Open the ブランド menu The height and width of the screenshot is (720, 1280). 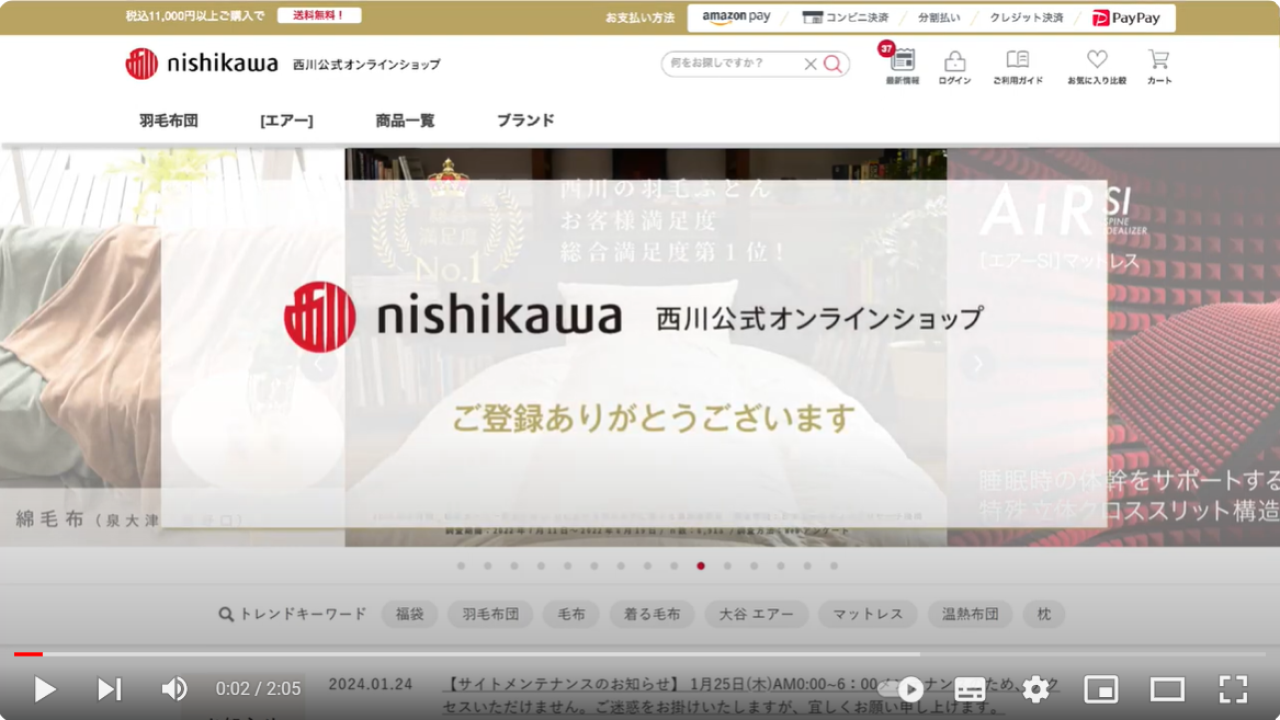coord(525,120)
